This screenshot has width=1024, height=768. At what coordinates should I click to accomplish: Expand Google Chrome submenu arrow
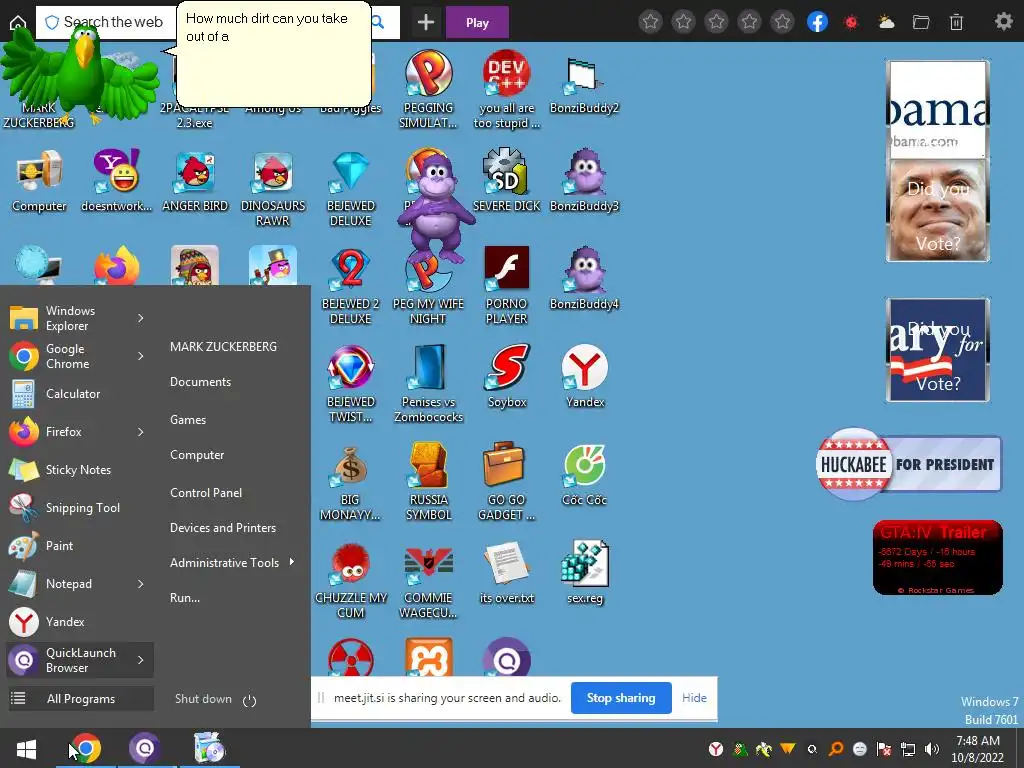coord(140,356)
